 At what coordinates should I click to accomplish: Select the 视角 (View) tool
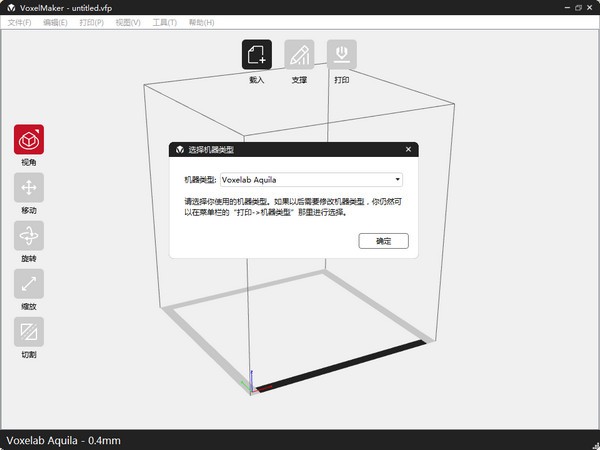click(x=29, y=139)
